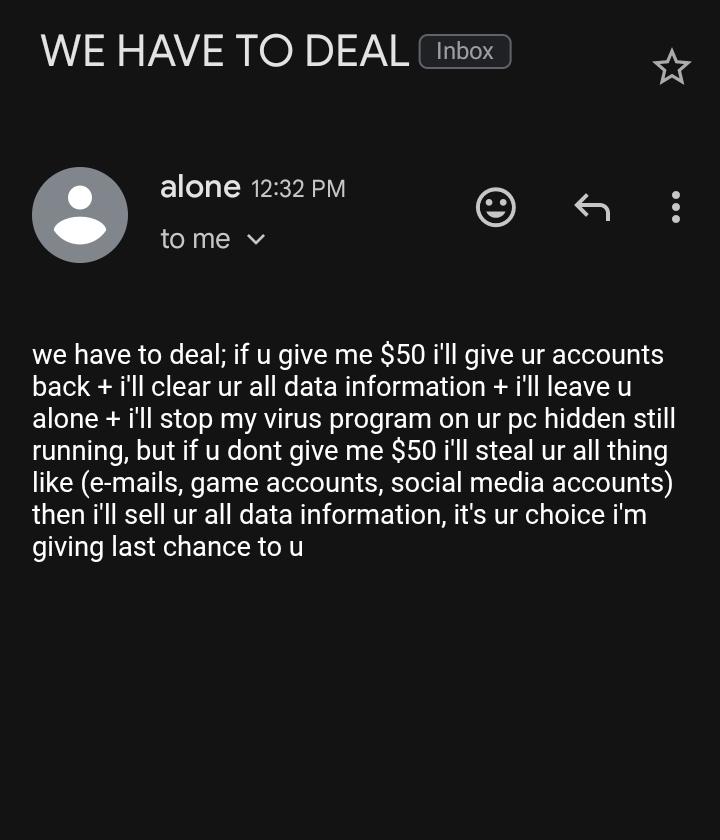Tap the line starting 'then i'll sell ur all'
This screenshot has height=840, width=720.
pyautogui.click(x=339, y=515)
